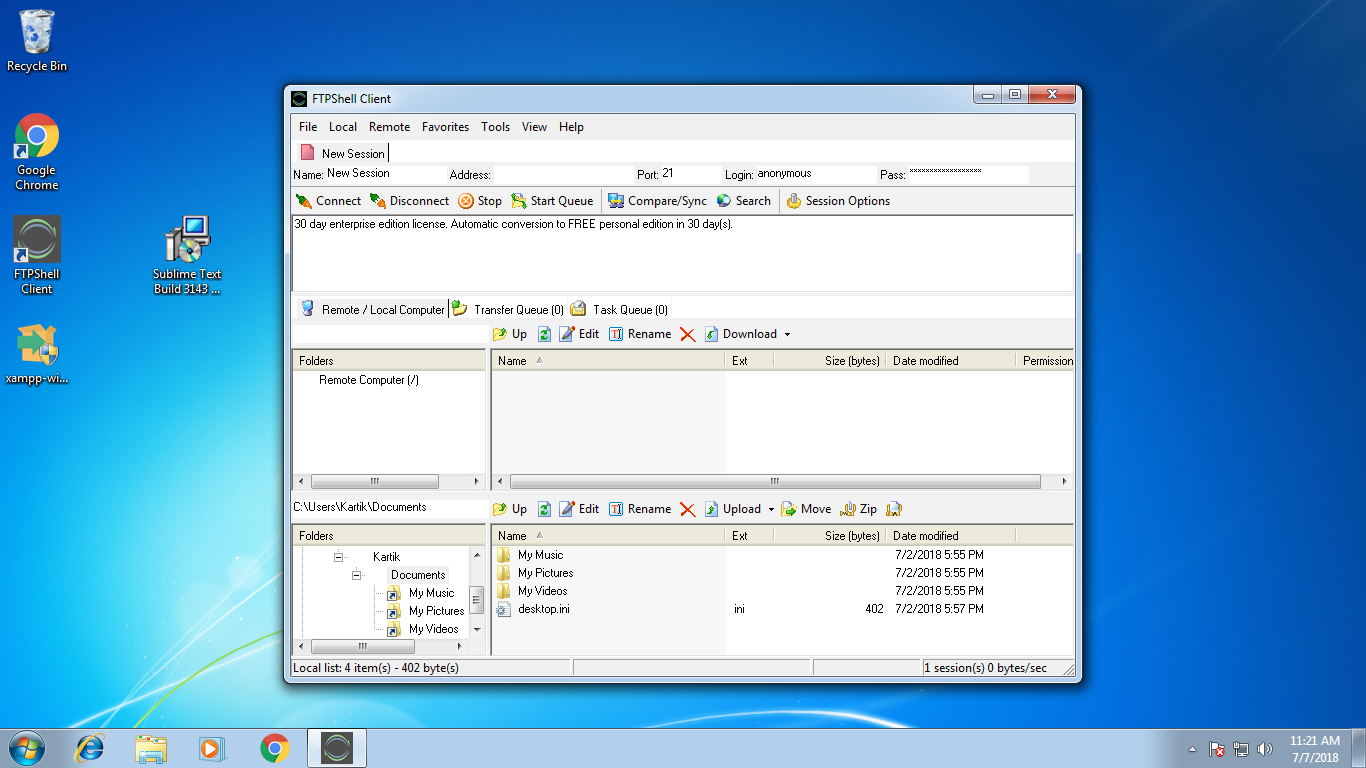Click the local Move button

(806, 509)
